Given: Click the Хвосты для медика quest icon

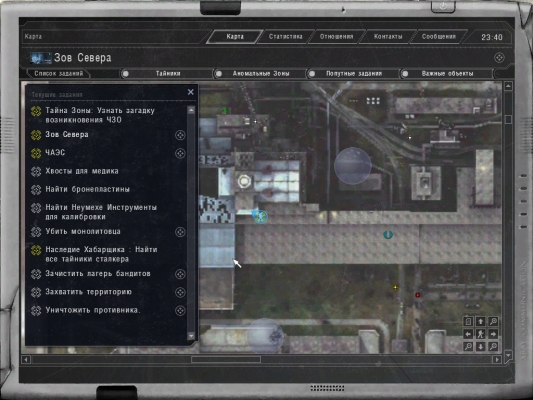Looking at the screenshot, I should 36,171.
